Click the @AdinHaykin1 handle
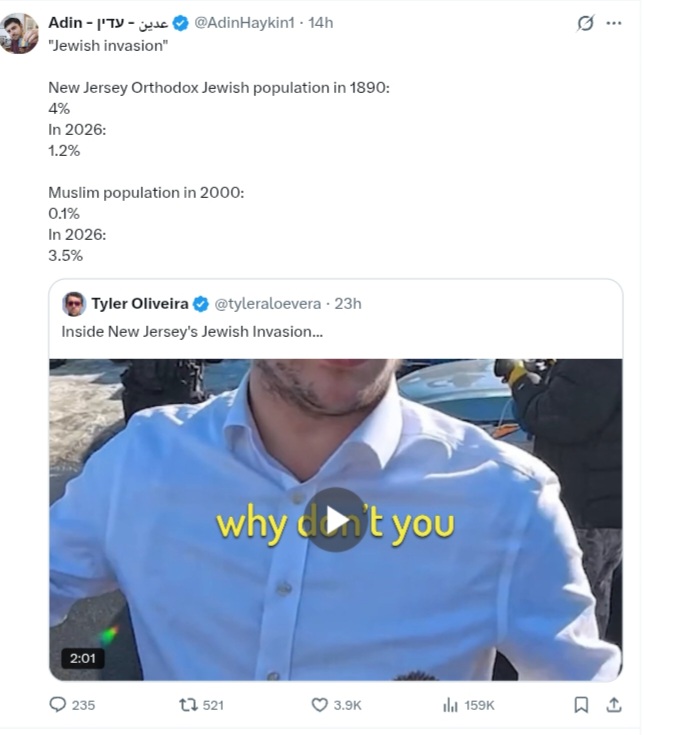The height and width of the screenshot is (735, 675). (x=250, y=23)
